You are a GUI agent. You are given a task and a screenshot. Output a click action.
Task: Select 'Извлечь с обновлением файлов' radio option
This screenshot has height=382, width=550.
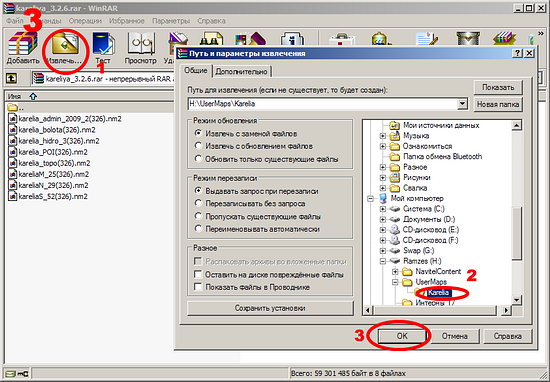[199, 146]
